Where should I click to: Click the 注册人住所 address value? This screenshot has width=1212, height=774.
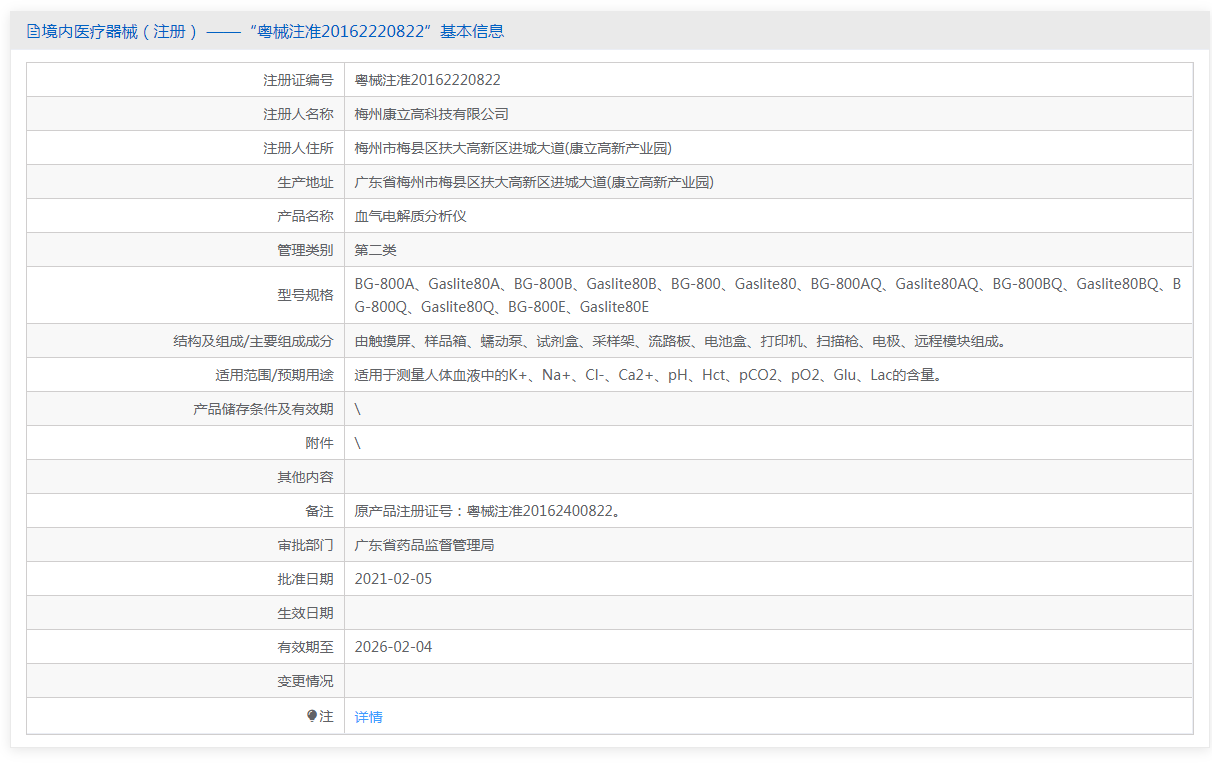pos(513,148)
